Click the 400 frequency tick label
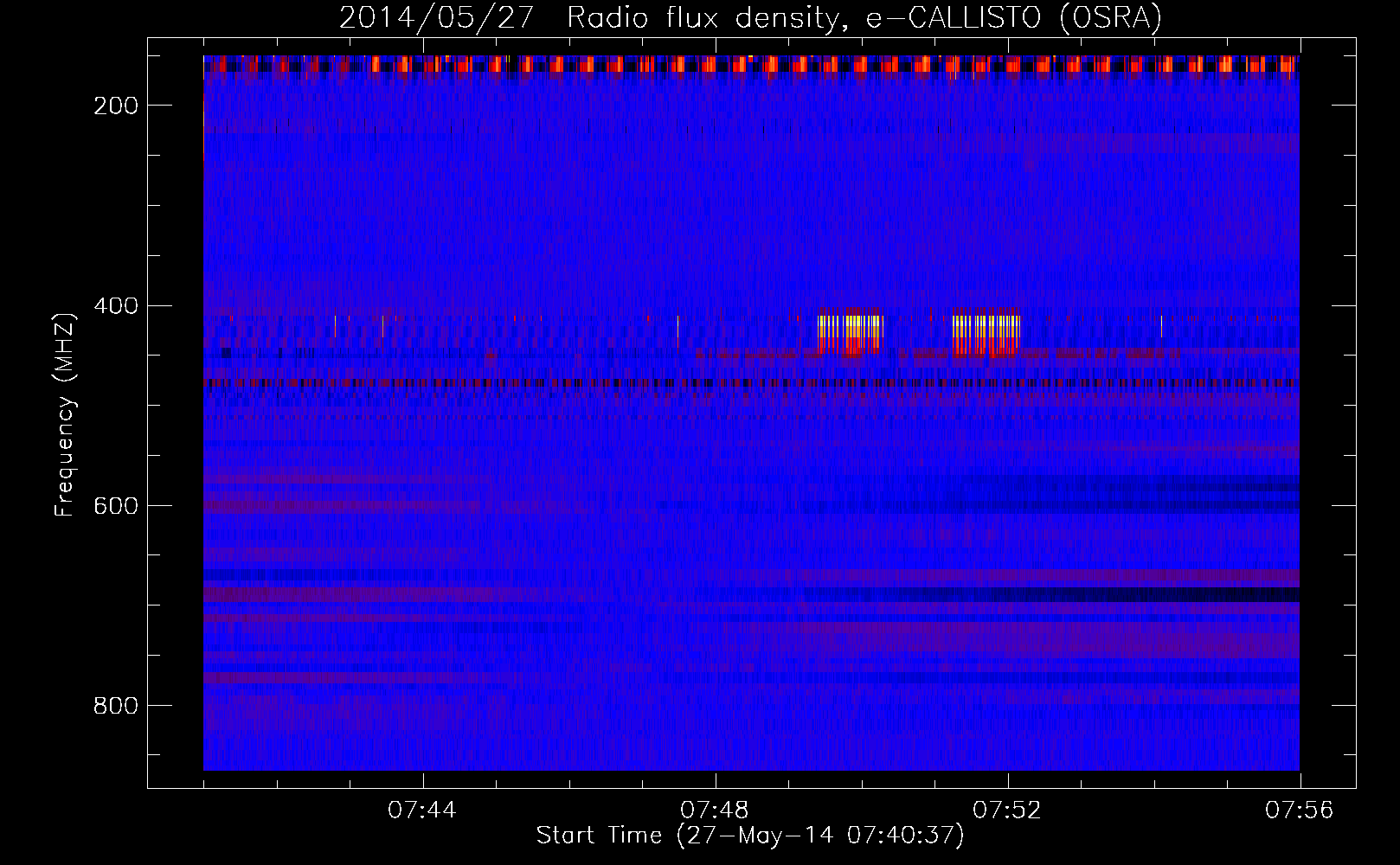 click(116, 306)
